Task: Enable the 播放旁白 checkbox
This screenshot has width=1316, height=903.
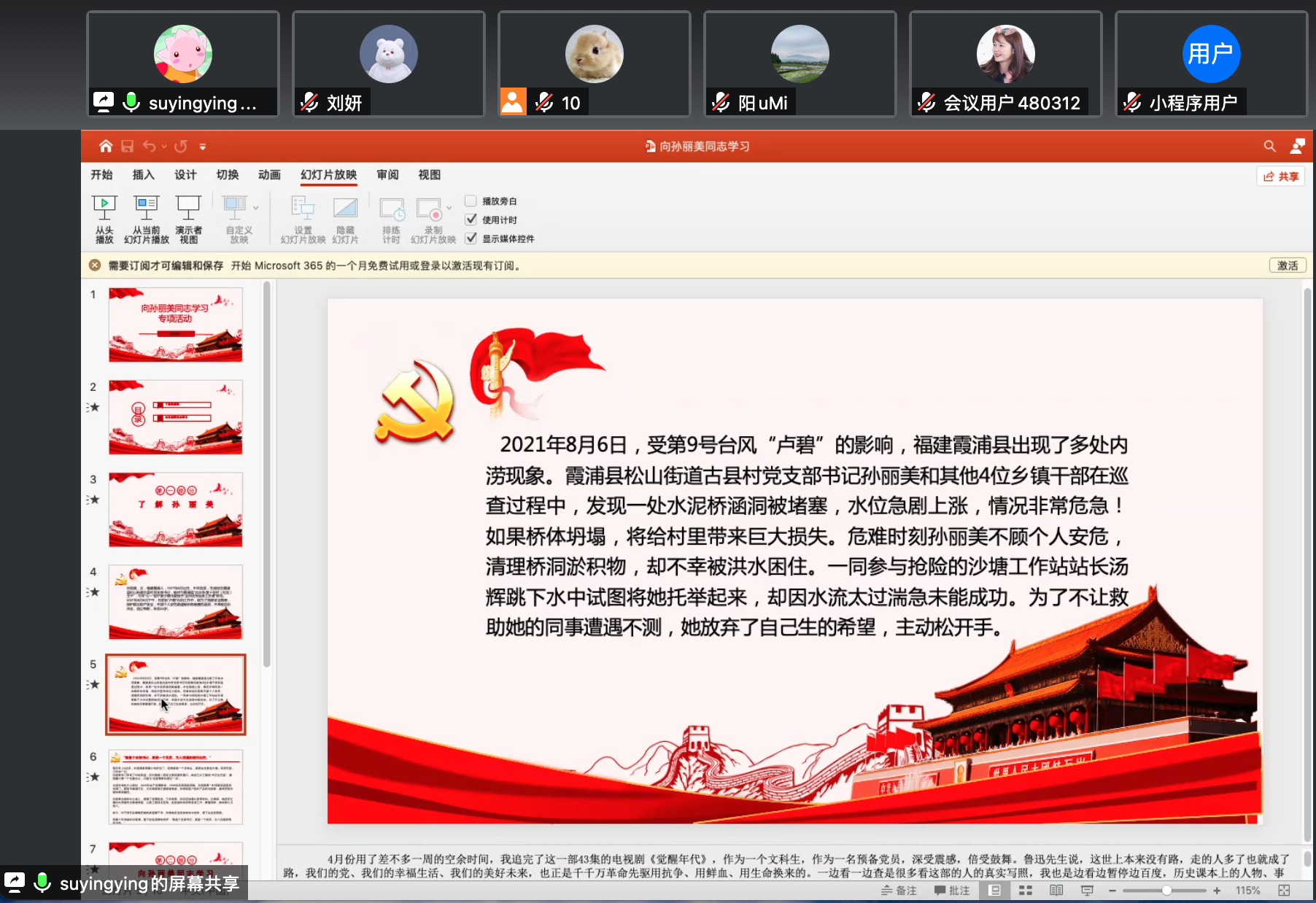Action: pyautogui.click(x=471, y=201)
